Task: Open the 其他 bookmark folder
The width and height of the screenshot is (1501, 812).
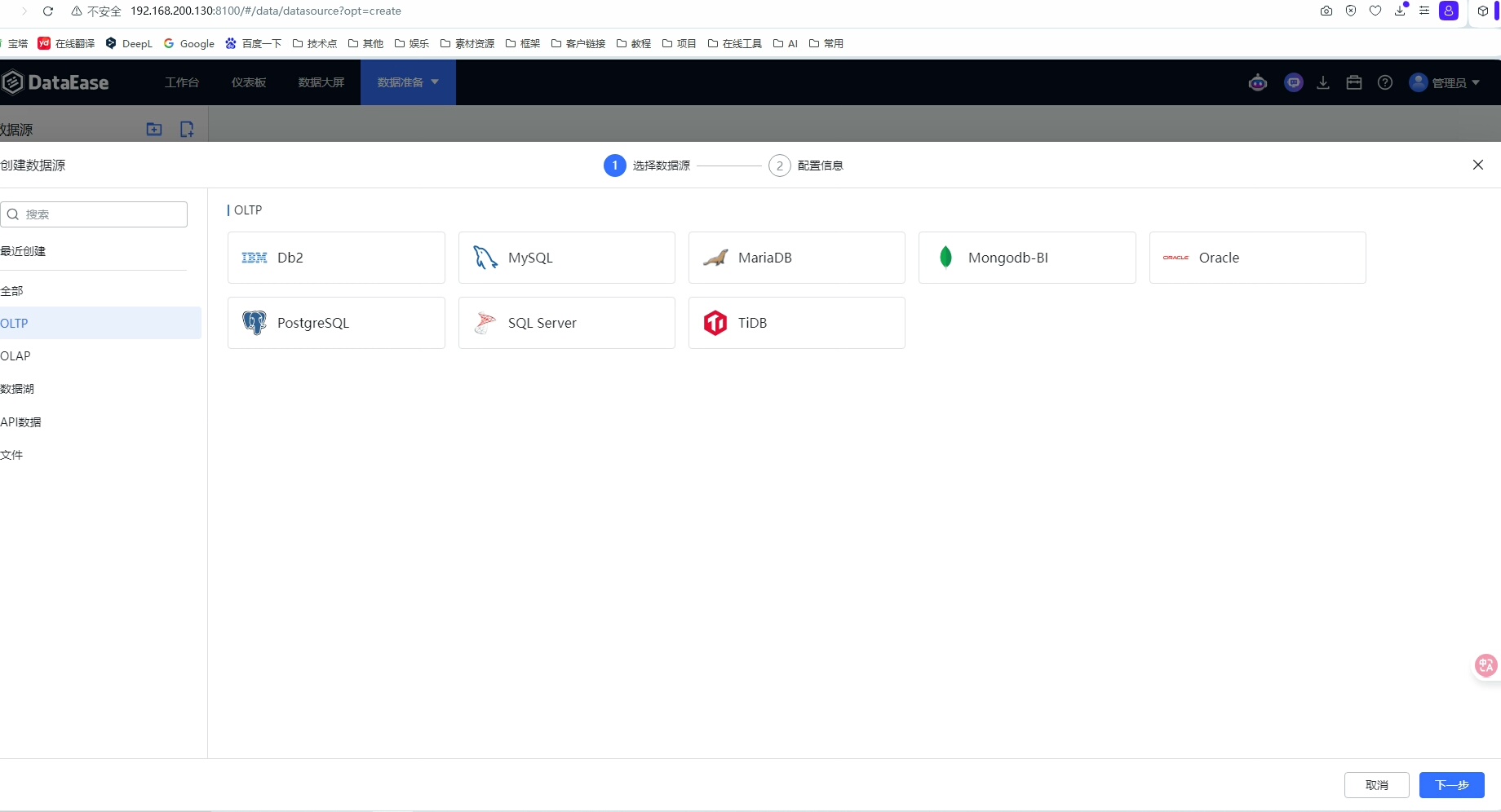Action: point(365,43)
